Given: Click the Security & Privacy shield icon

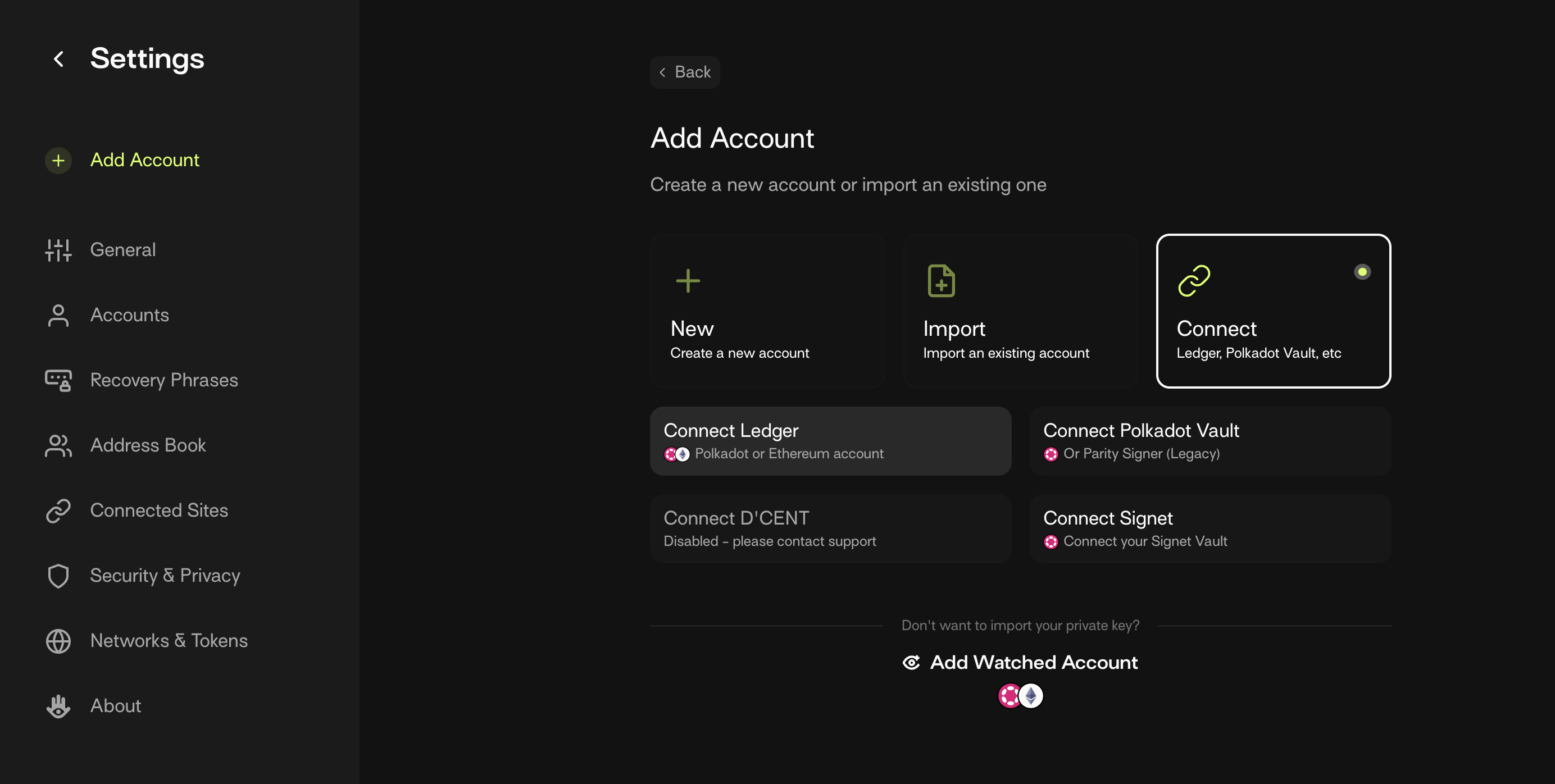Looking at the screenshot, I should 58,576.
